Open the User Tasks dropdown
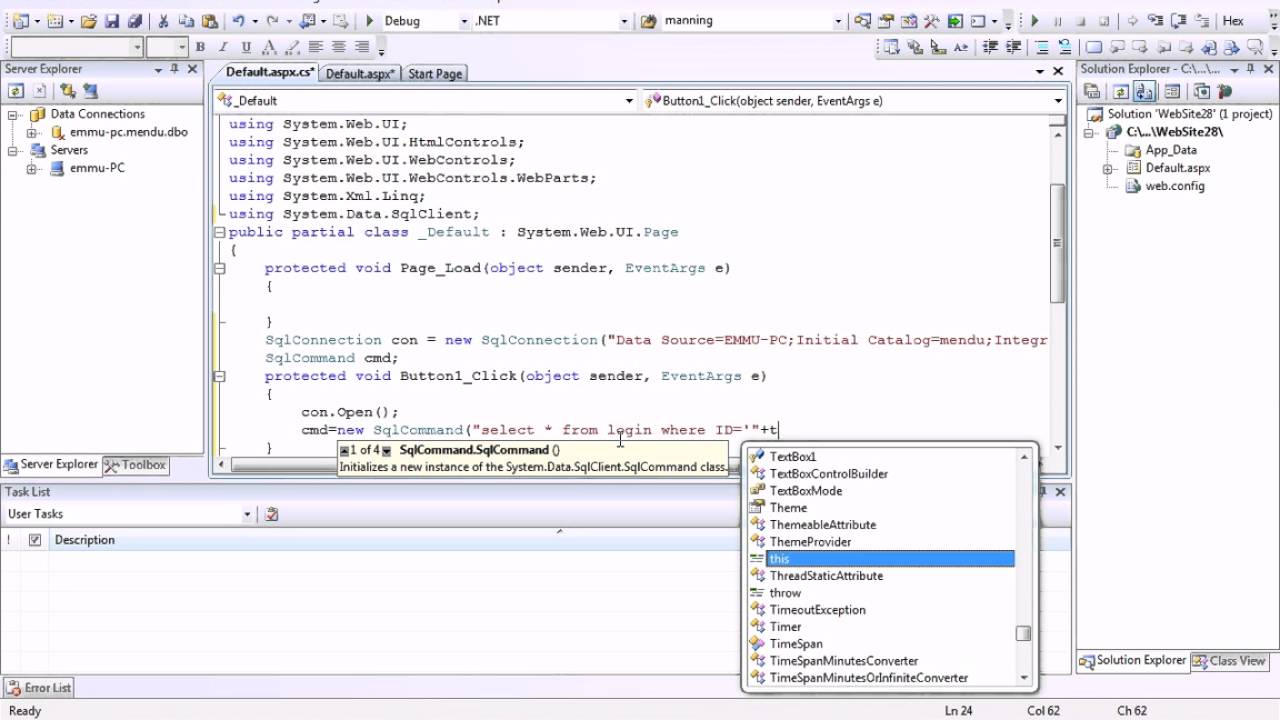 [247, 514]
